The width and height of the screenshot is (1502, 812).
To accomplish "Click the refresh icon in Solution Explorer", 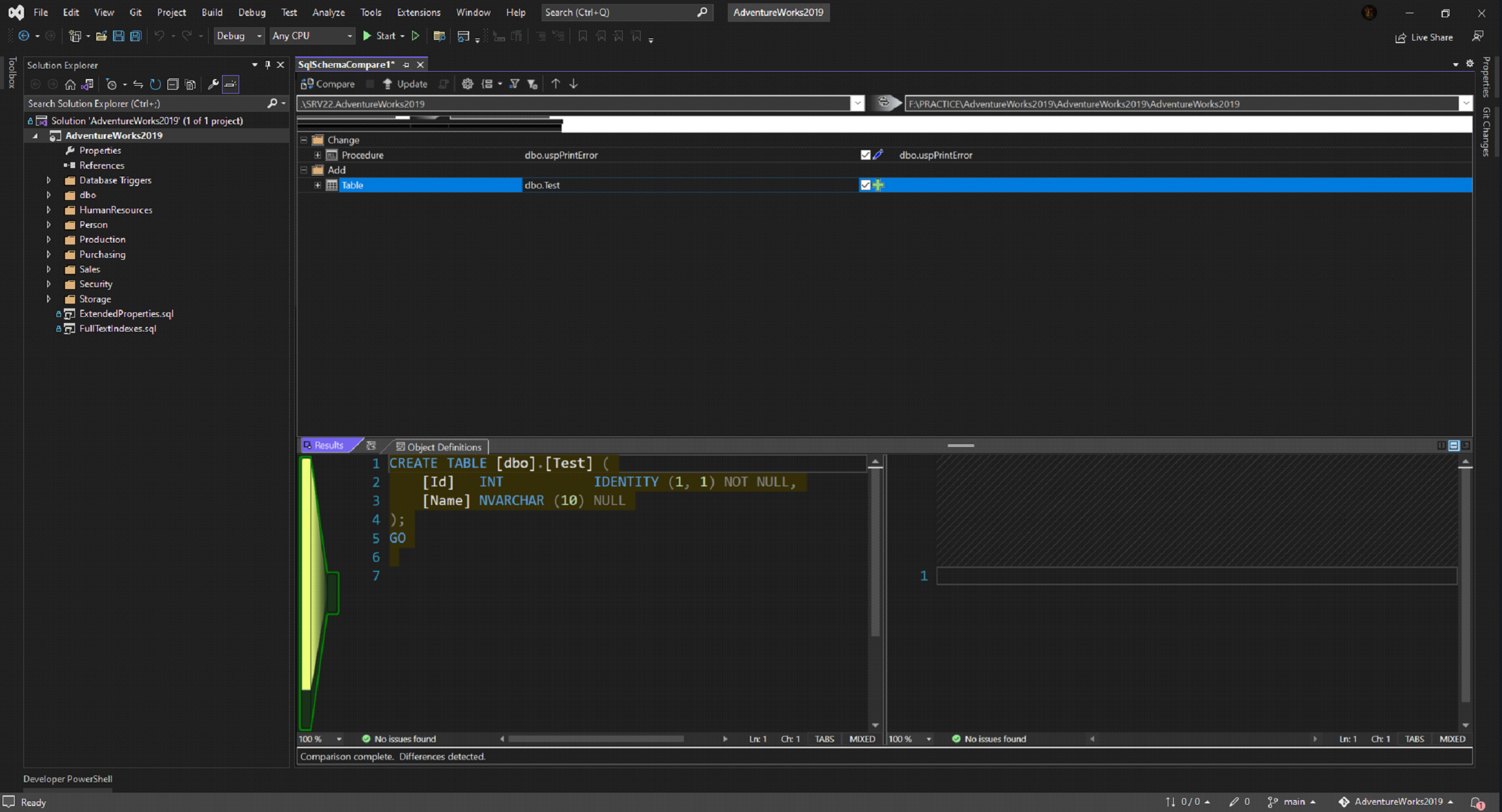I will click(155, 84).
